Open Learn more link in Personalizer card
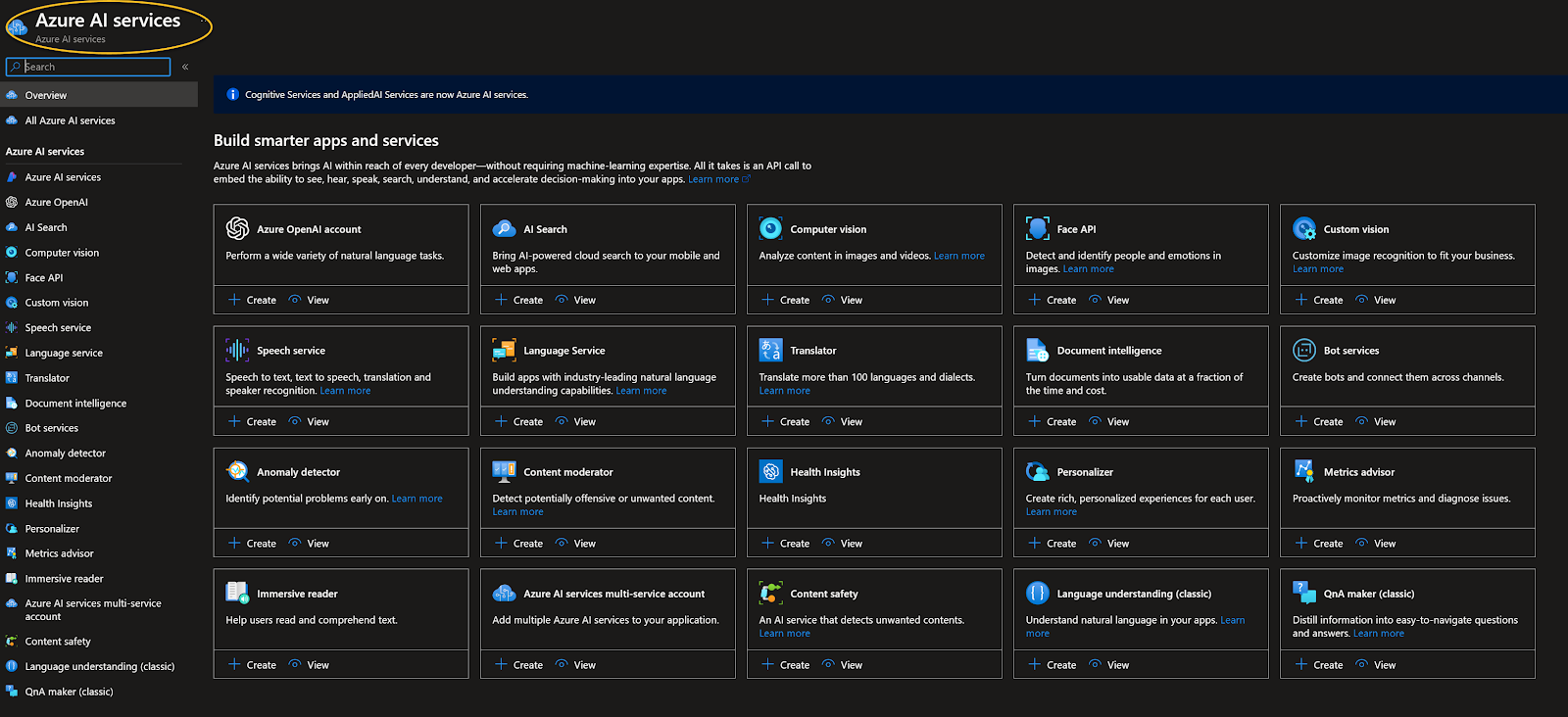The width and height of the screenshot is (1568, 717). pyautogui.click(x=1052, y=511)
